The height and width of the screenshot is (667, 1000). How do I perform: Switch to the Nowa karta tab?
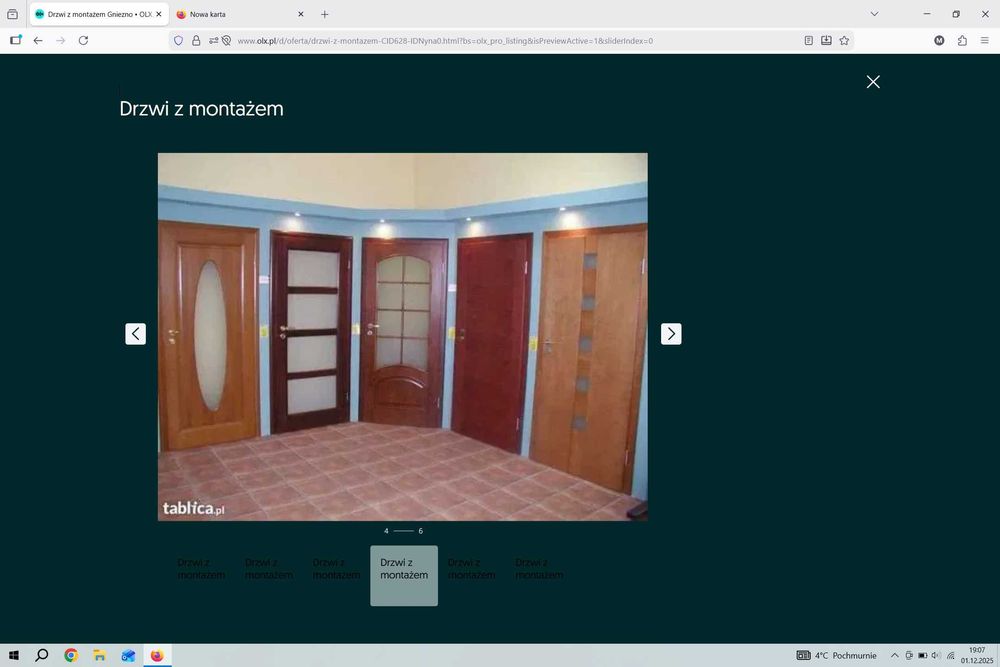[x=239, y=14]
